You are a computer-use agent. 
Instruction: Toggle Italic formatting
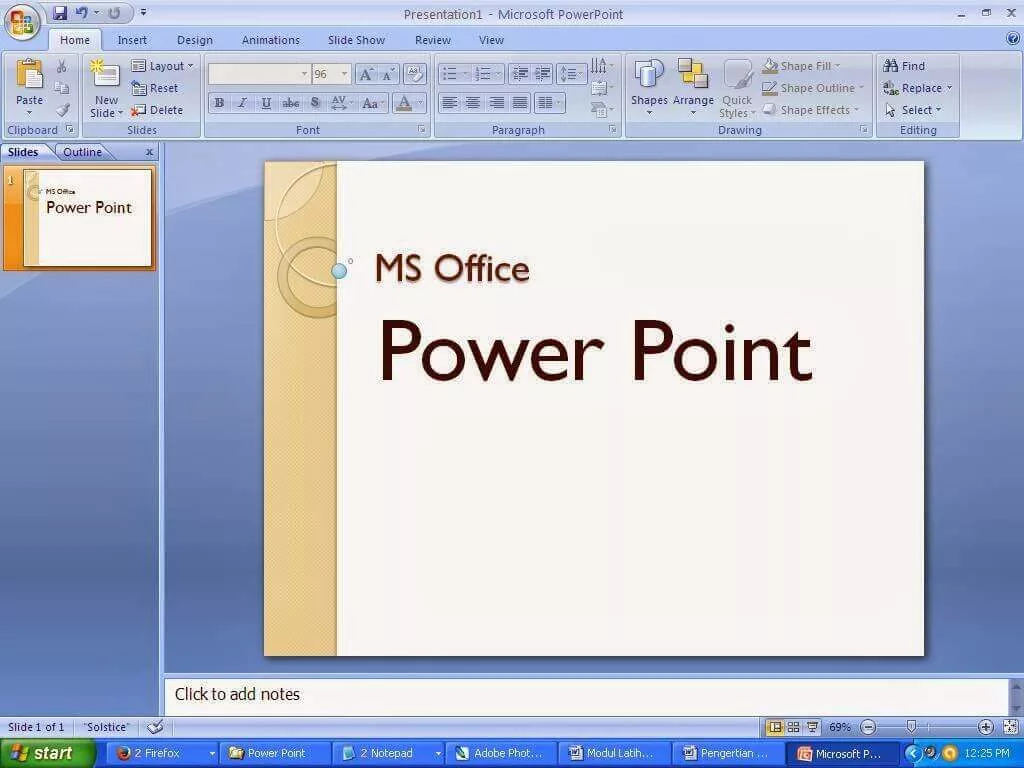[242, 103]
